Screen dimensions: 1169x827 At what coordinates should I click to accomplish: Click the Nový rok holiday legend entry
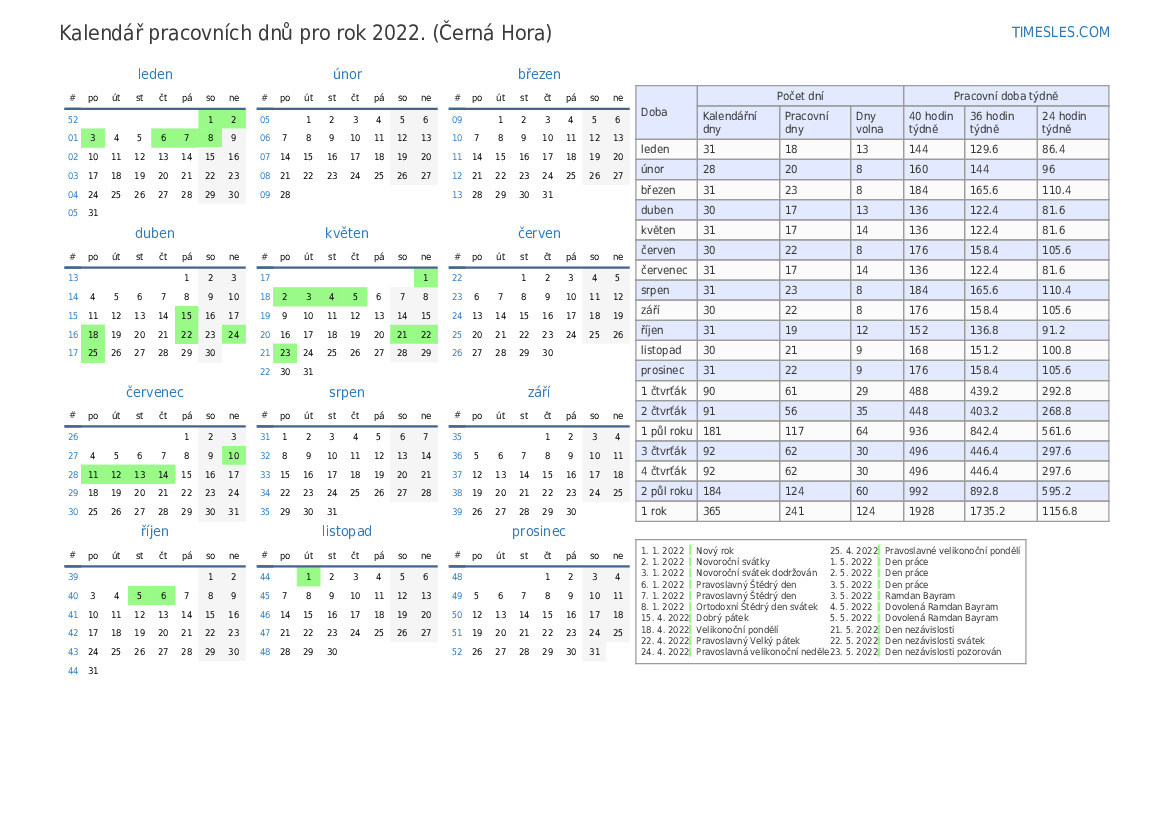pyautogui.click(x=715, y=551)
